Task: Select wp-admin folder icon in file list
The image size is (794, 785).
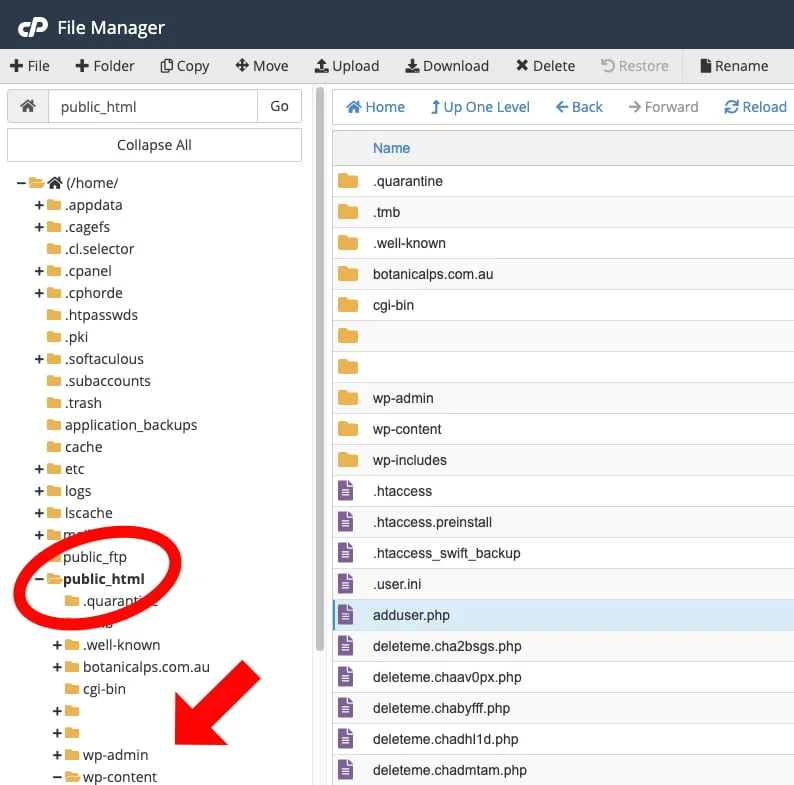Action: (348, 398)
